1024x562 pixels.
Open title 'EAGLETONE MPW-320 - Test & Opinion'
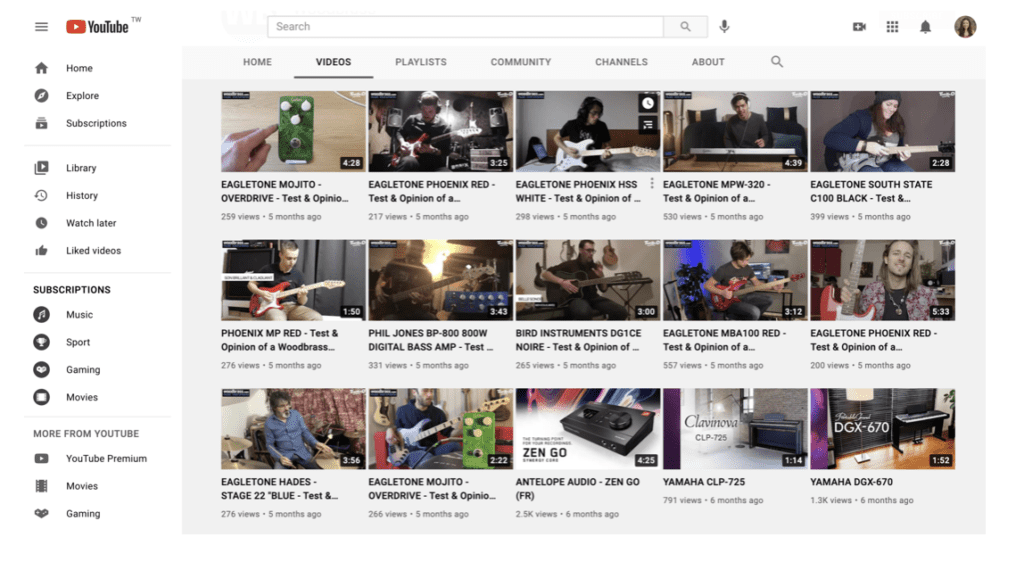(x=716, y=191)
